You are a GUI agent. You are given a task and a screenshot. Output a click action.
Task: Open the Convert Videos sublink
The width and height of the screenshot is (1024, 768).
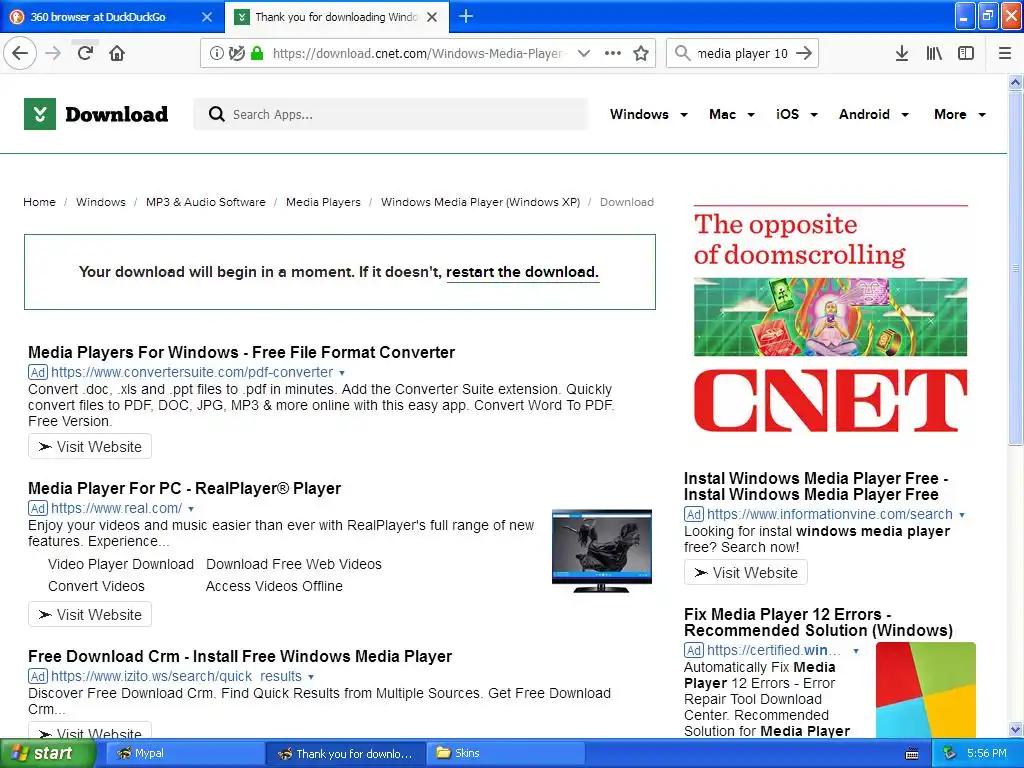pyautogui.click(x=96, y=586)
